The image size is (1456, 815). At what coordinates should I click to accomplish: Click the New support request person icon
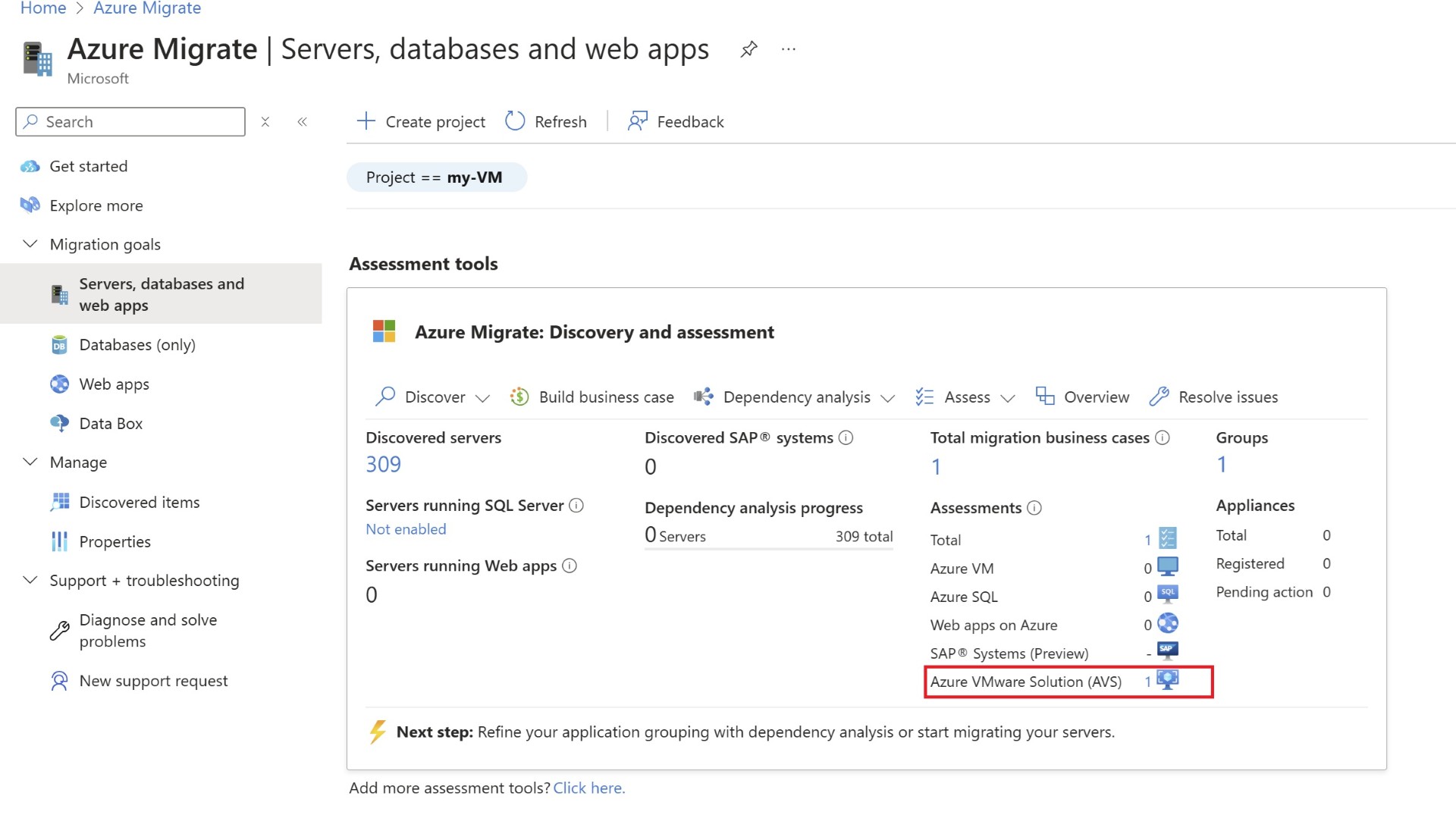click(x=59, y=681)
